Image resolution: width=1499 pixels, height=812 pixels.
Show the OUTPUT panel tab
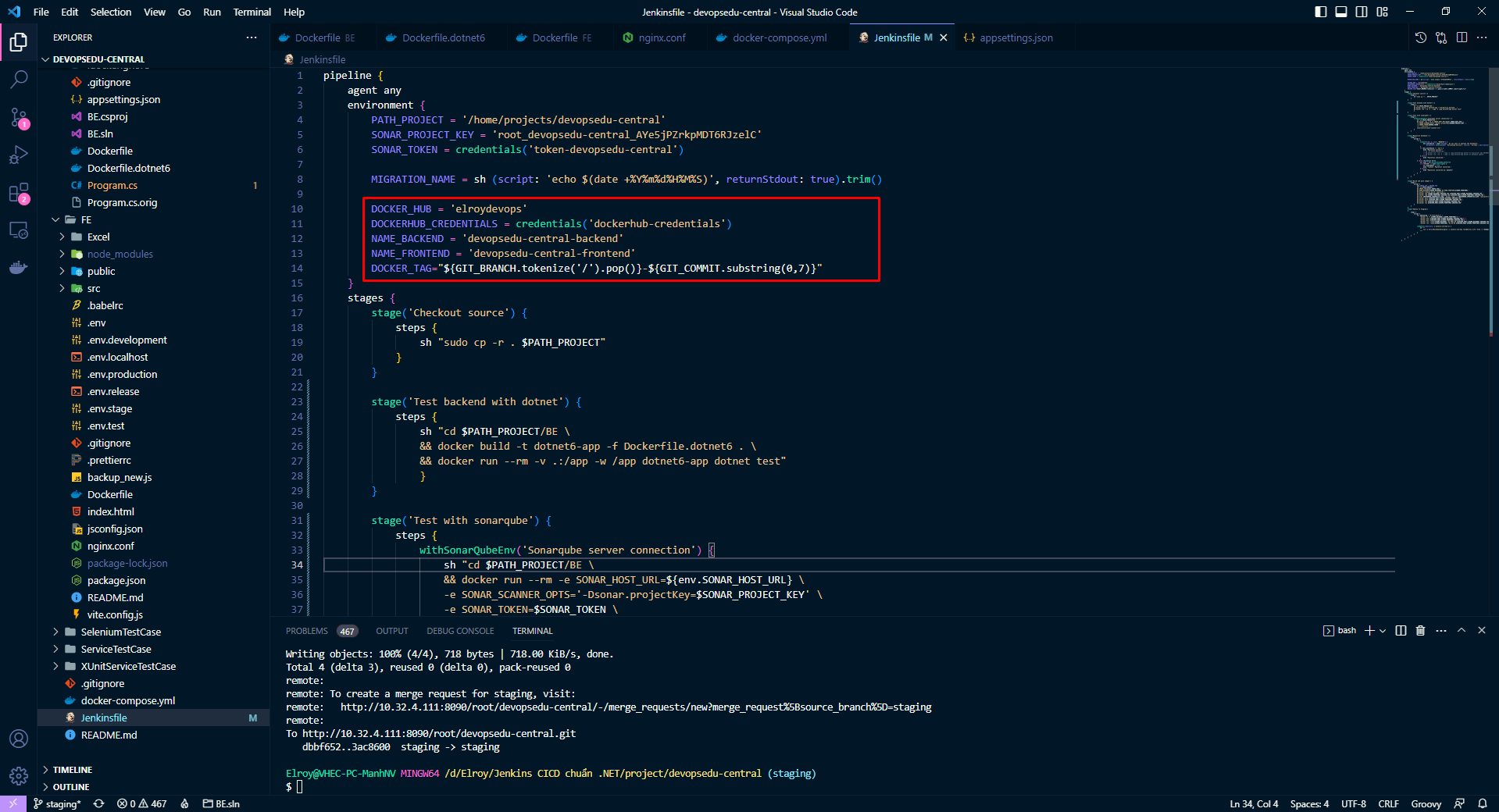click(392, 631)
